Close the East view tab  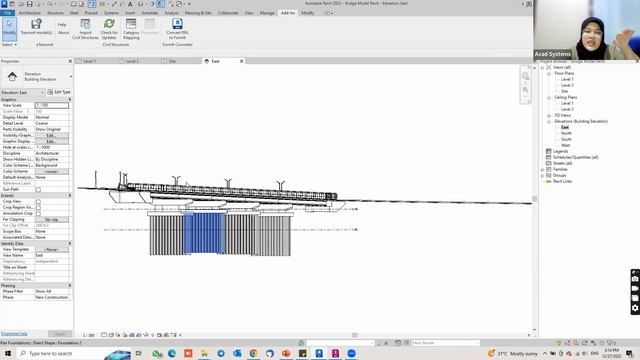241,61
